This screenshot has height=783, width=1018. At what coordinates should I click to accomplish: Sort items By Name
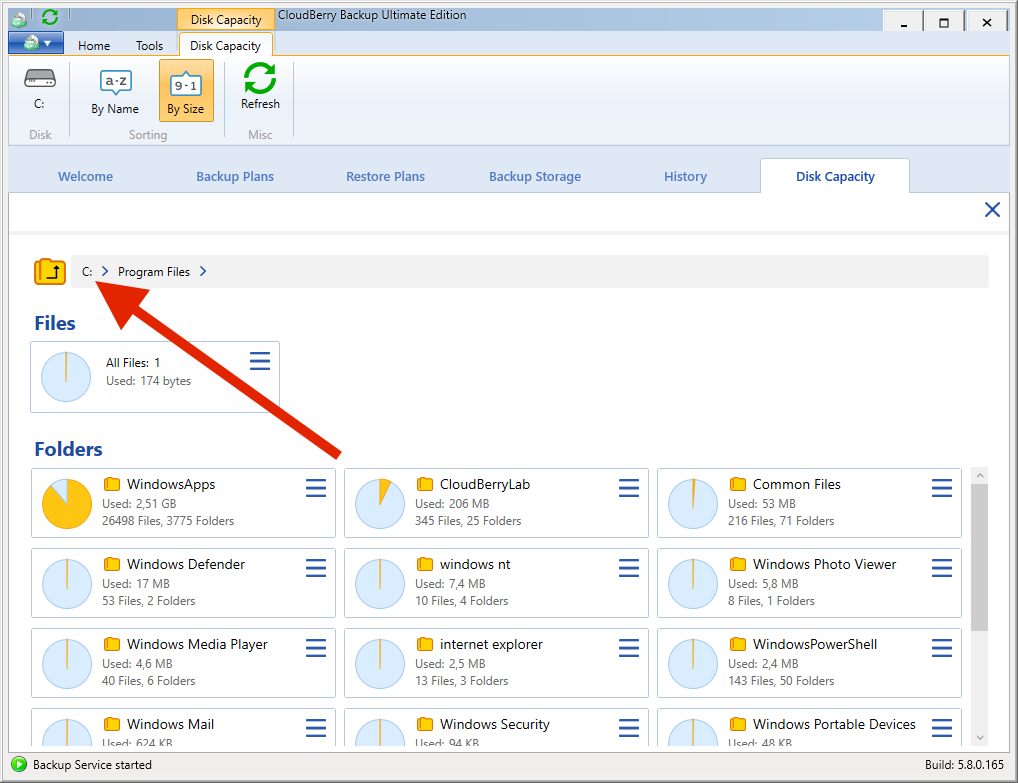click(115, 91)
